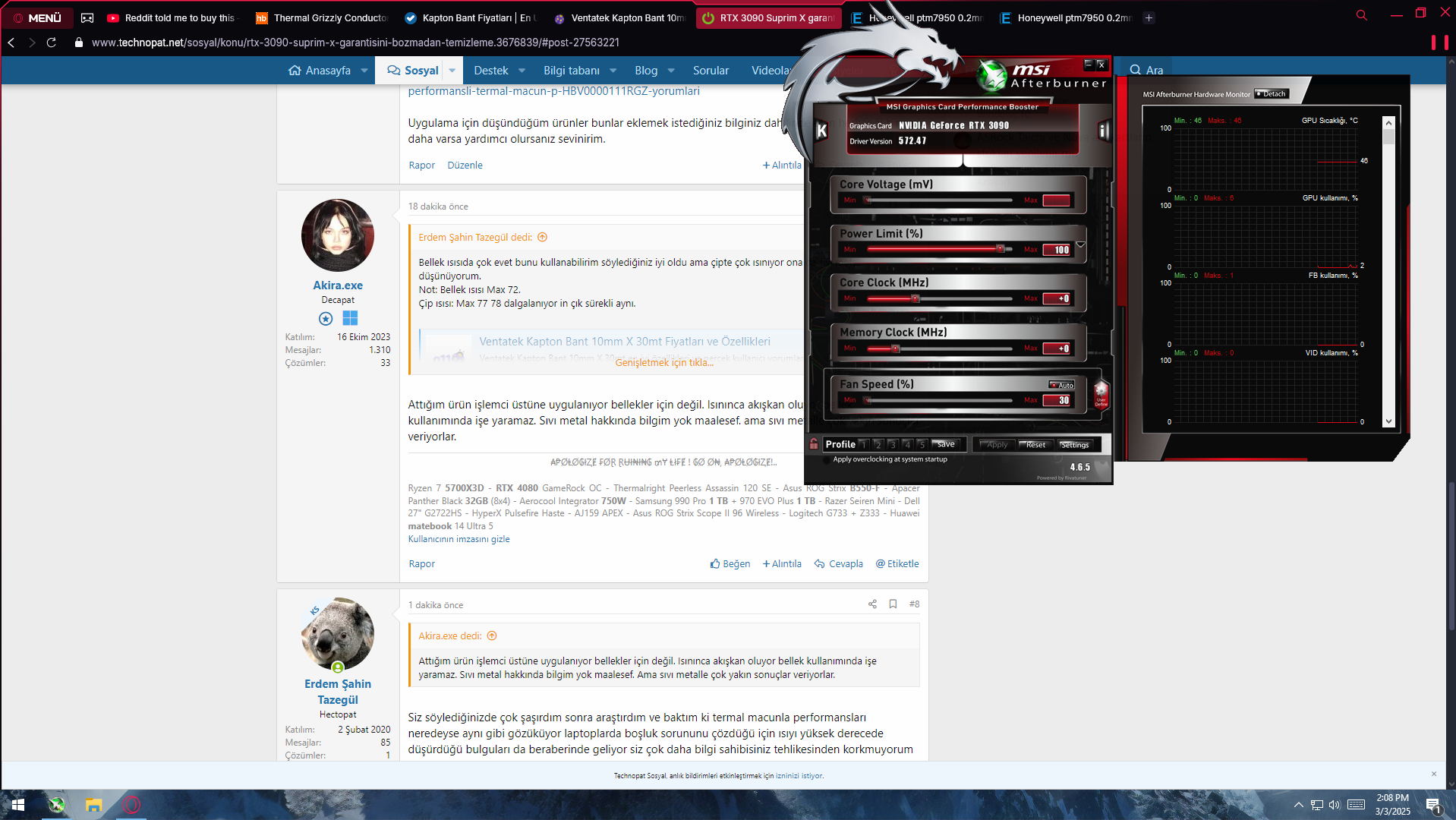Open the Windows notification center
The width and height of the screenshot is (1456, 820).
coord(1433,806)
